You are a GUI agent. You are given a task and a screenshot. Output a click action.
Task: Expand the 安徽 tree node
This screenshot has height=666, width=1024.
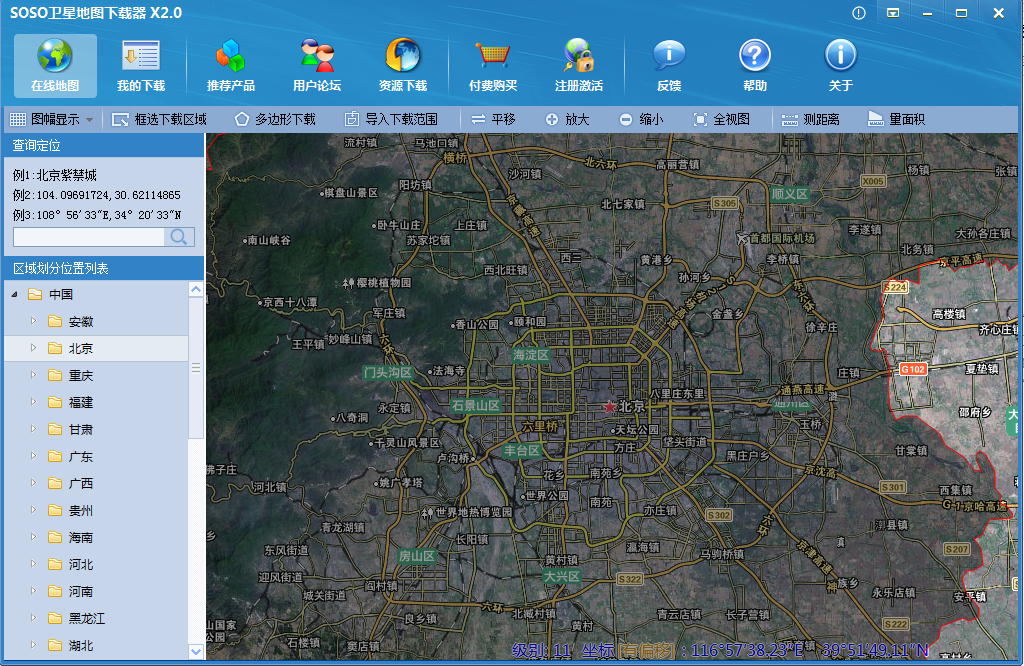33,321
